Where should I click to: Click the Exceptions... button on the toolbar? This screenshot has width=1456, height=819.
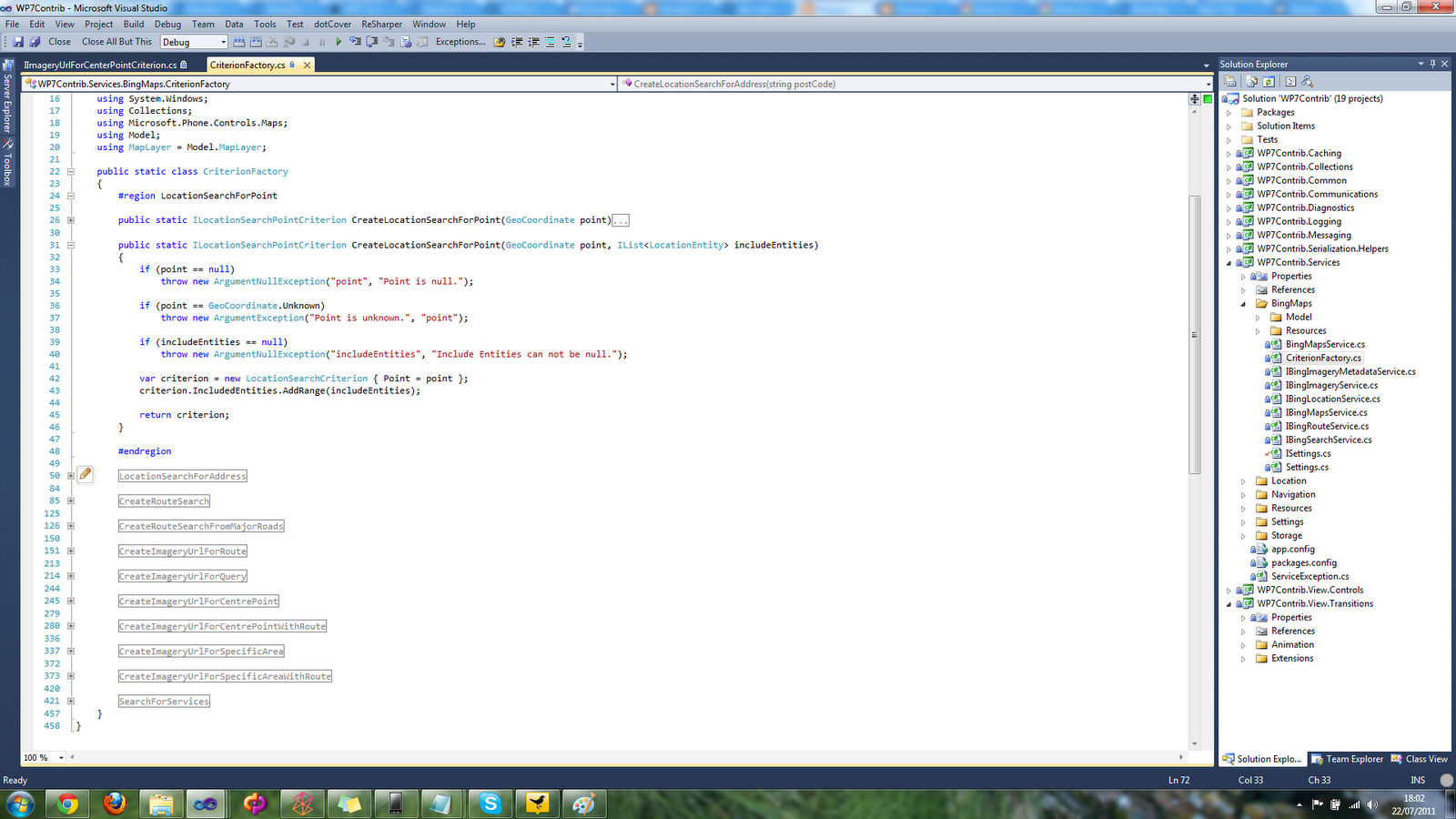tap(458, 42)
